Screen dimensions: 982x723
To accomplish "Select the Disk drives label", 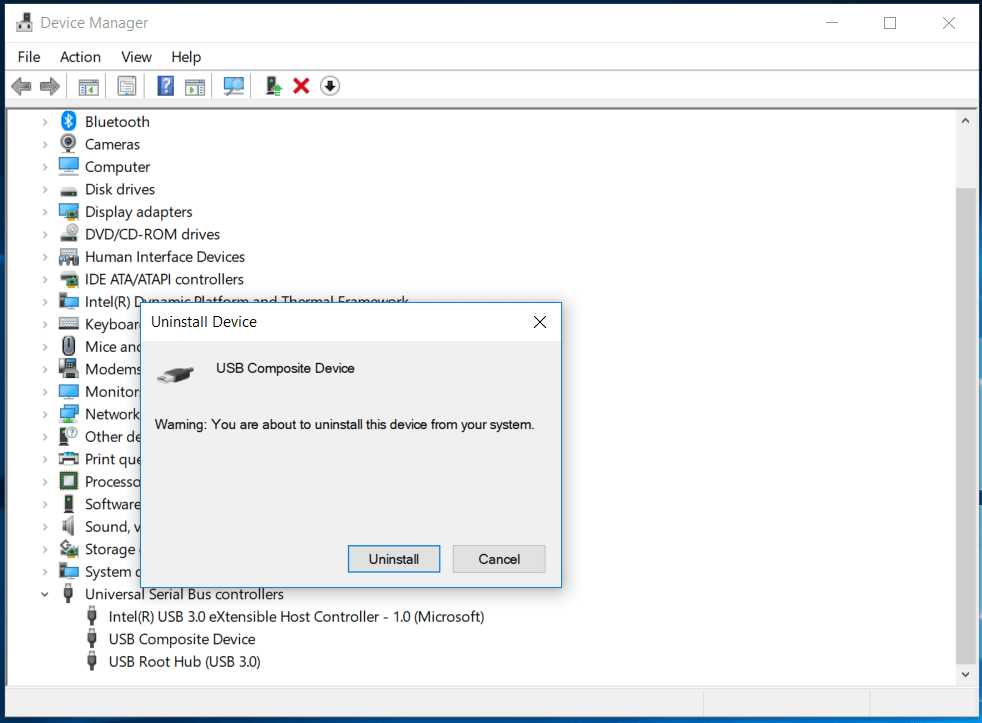I will tap(120, 189).
